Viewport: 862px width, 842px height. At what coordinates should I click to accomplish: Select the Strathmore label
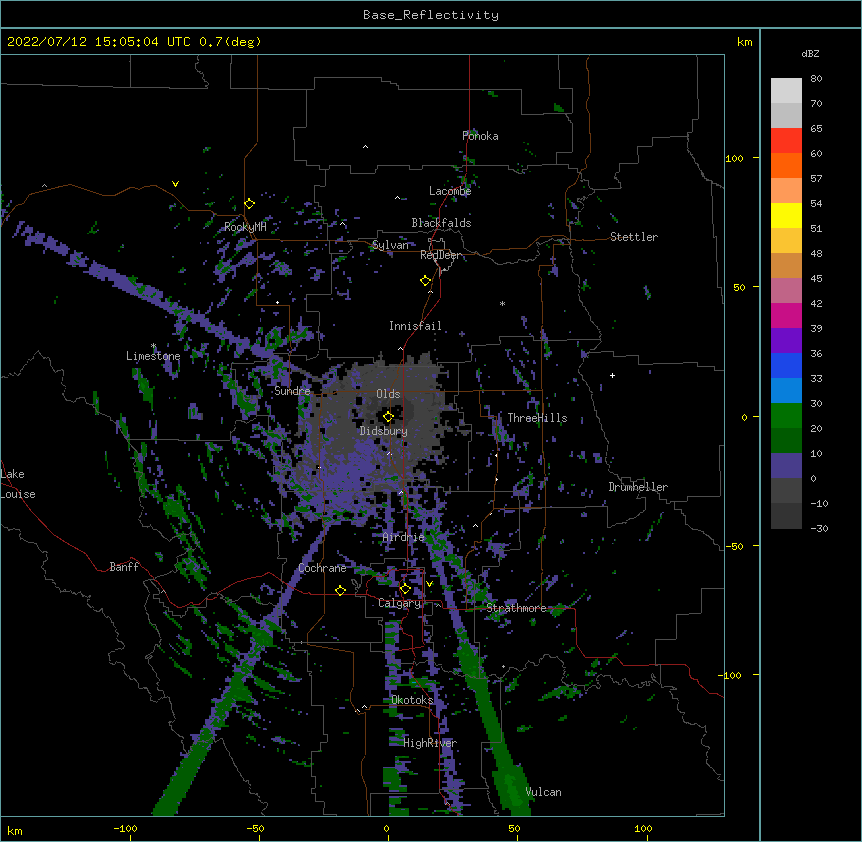[517, 608]
